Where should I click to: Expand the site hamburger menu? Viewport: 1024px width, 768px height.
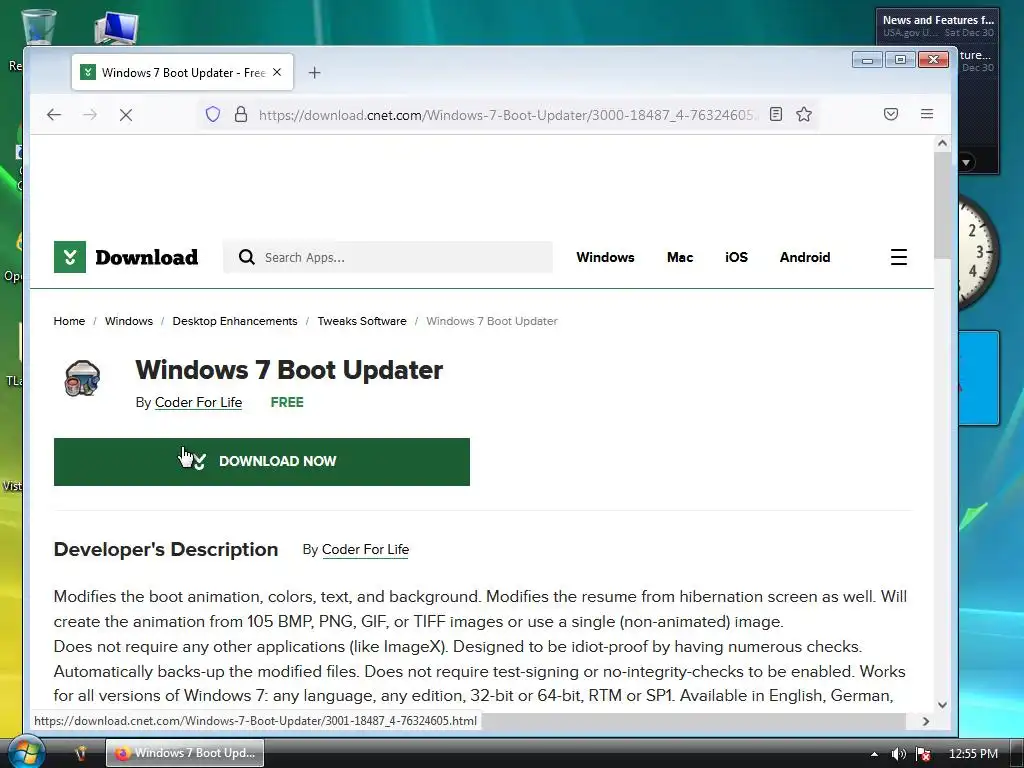899,257
